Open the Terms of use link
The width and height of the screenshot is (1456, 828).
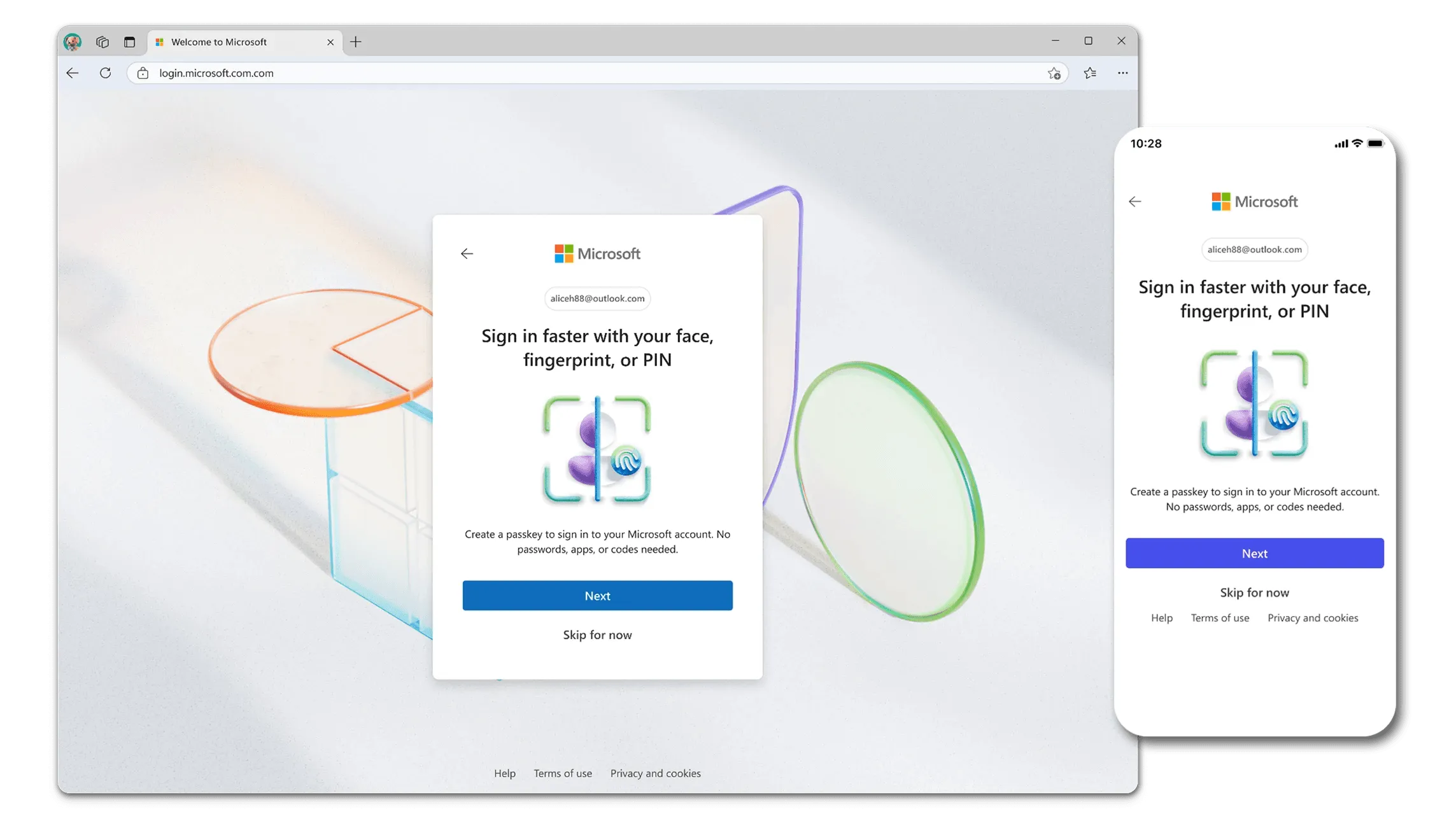563,773
